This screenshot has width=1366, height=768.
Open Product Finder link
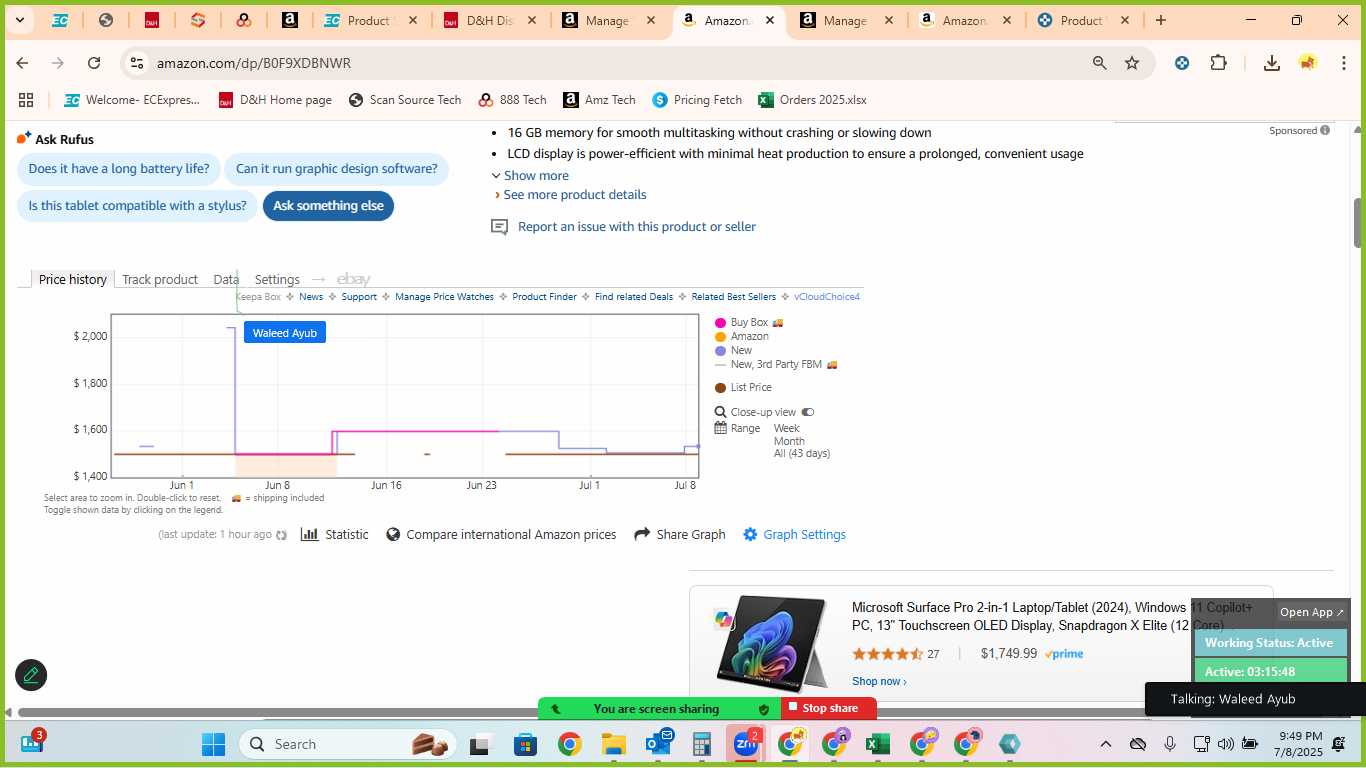pyautogui.click(x=544, y=297)
